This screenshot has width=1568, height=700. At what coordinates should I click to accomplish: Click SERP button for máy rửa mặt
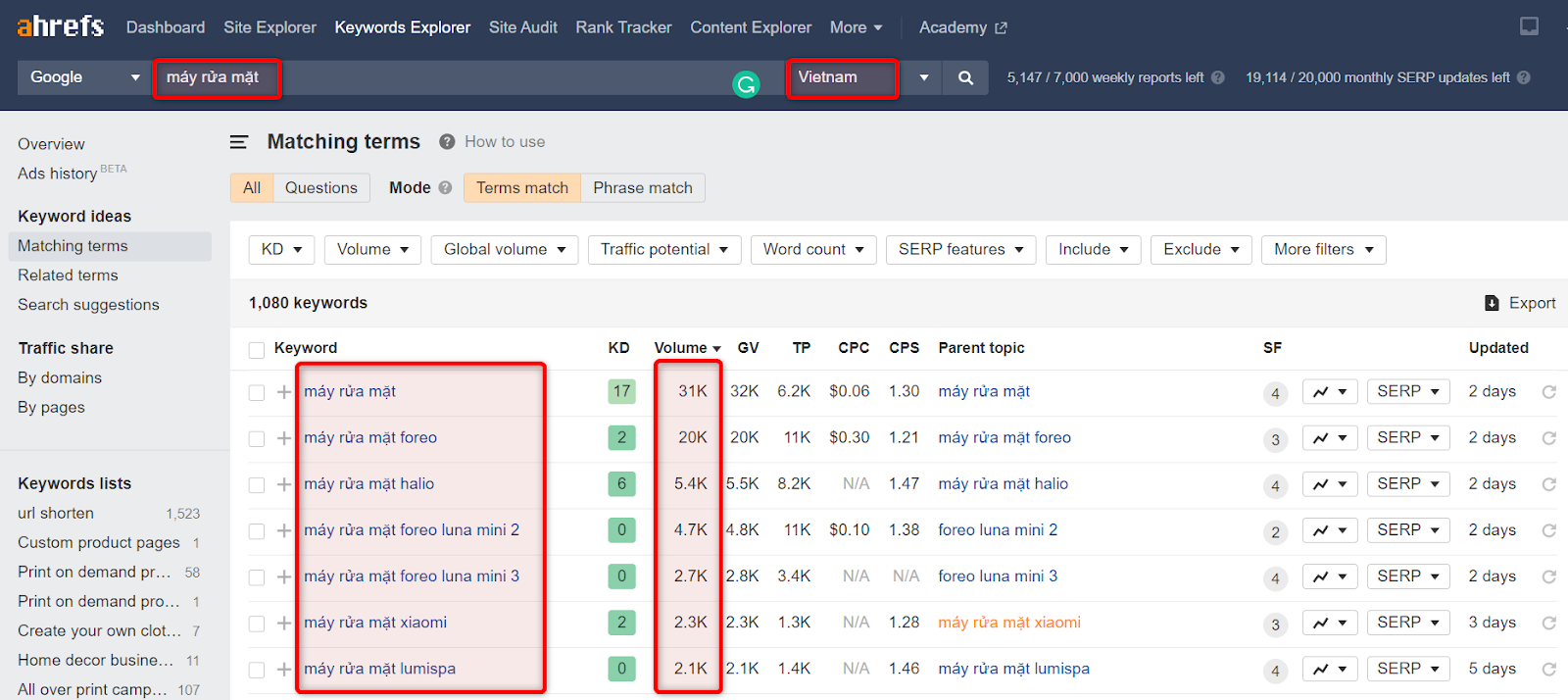pos(1408,392)
